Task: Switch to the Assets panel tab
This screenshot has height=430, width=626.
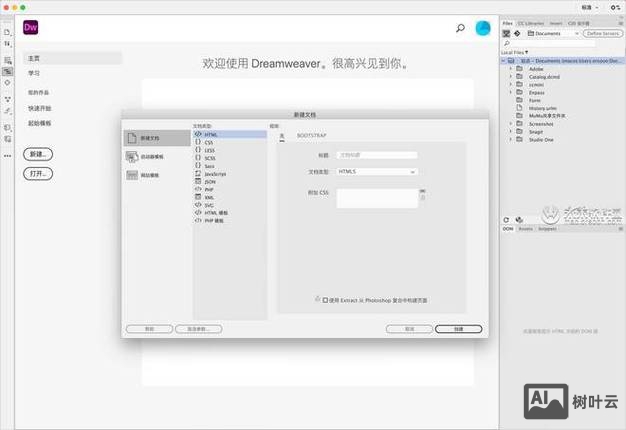Action: coord(525,229)
